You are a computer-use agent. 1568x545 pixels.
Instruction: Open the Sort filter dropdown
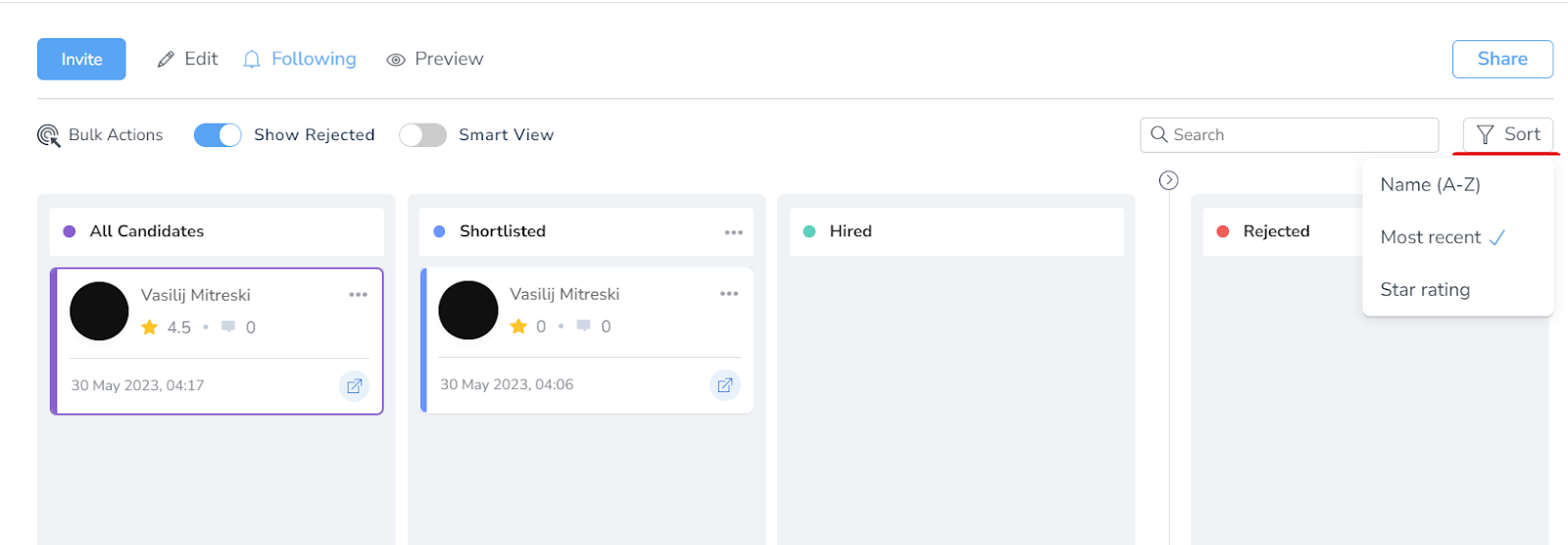click(x=1507, y=134)
